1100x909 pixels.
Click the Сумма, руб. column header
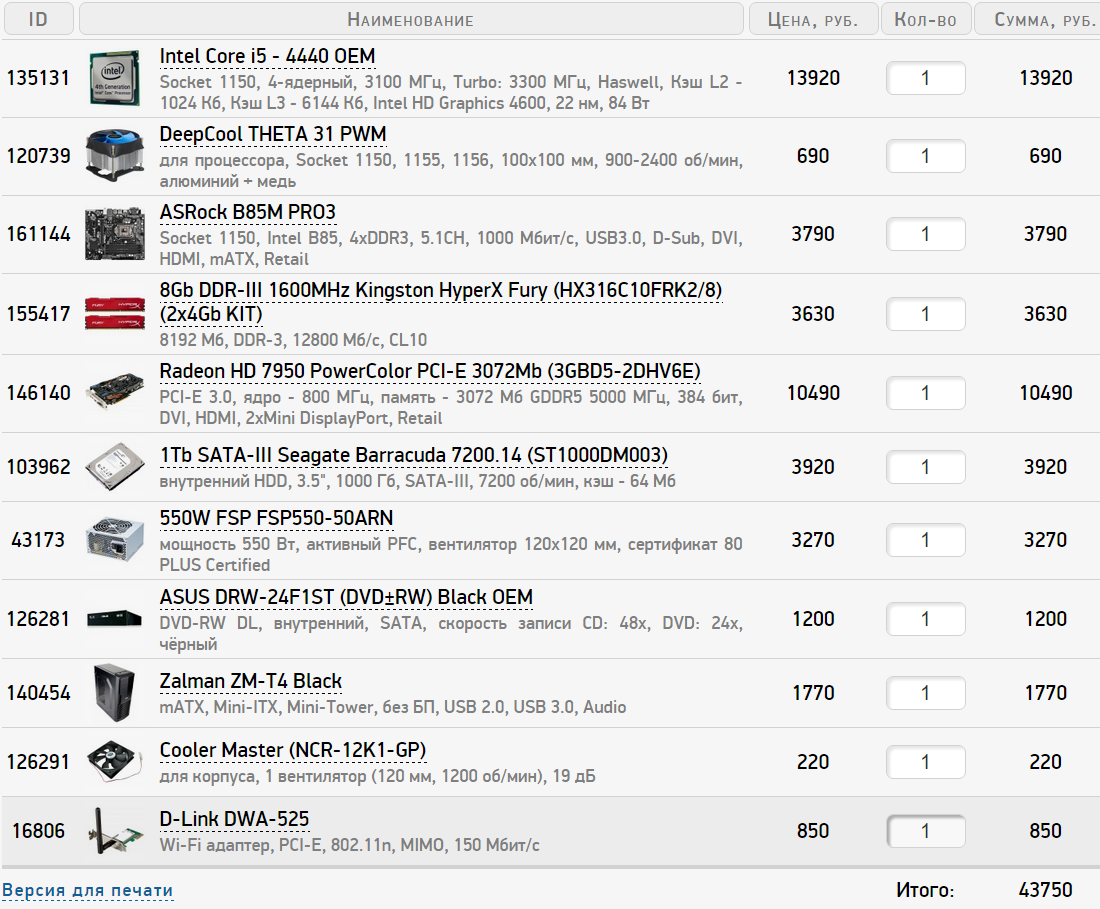pos(1038,19)
